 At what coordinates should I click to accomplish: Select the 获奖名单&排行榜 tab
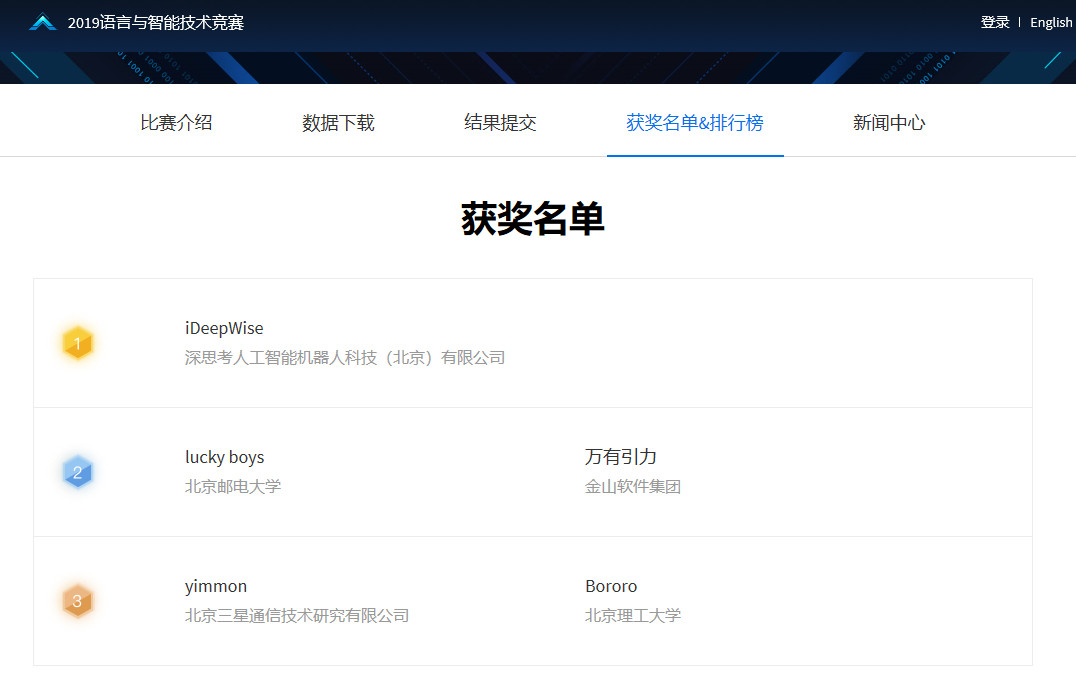pos(695,123)
